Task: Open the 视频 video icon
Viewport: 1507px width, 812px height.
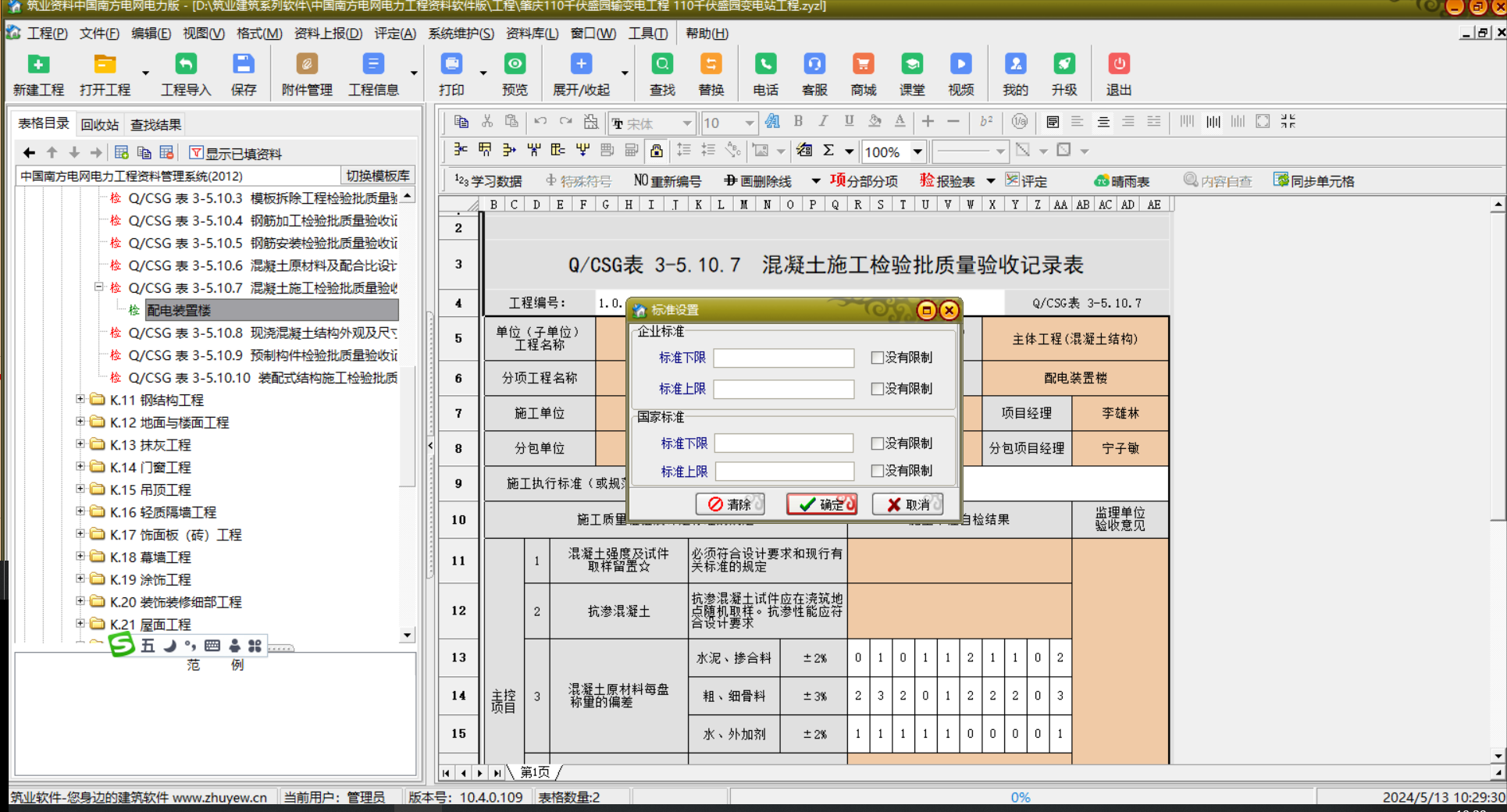Action: point(960,65)
